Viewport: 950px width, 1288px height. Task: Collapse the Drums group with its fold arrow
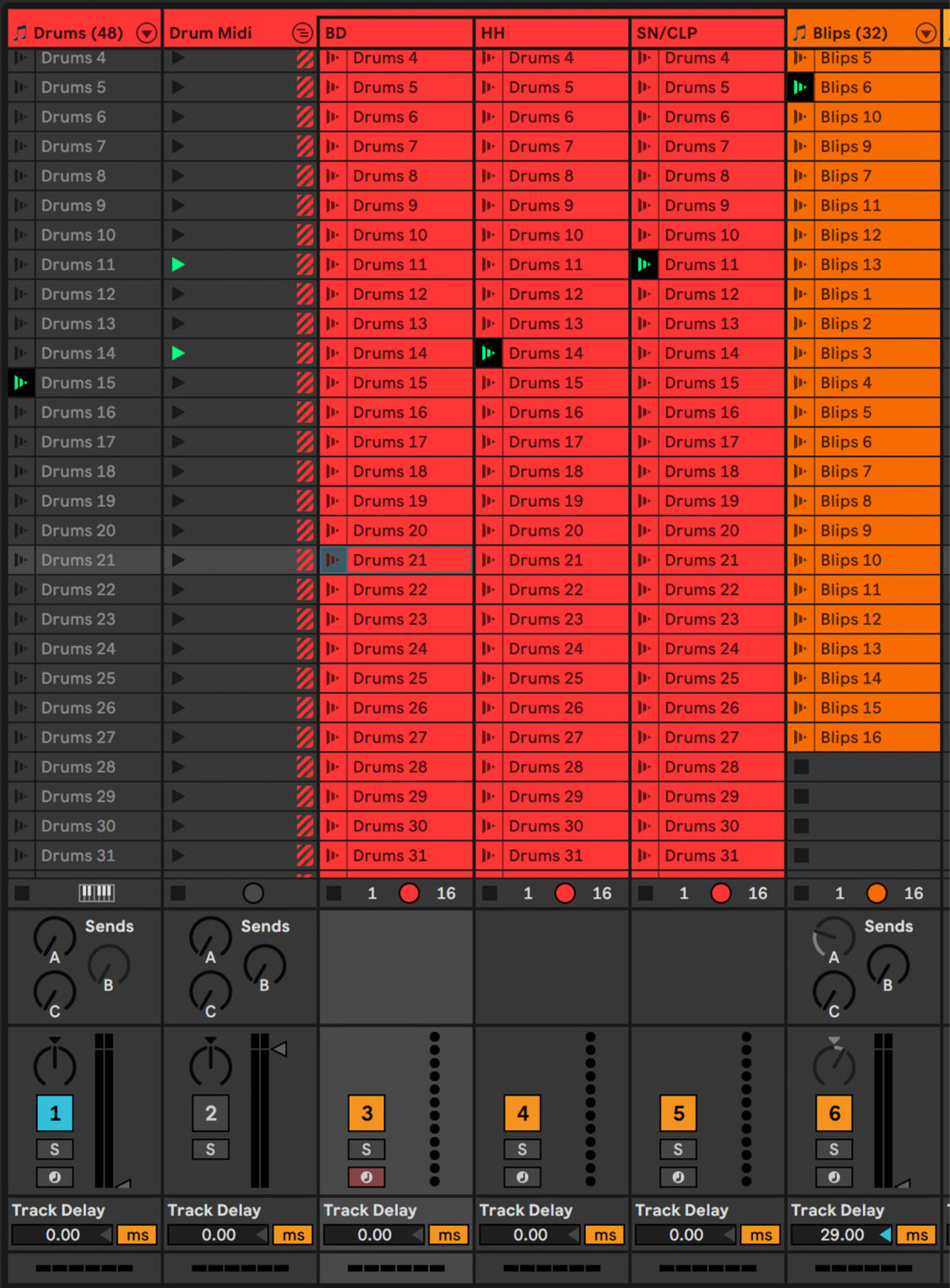coord(145,32)
